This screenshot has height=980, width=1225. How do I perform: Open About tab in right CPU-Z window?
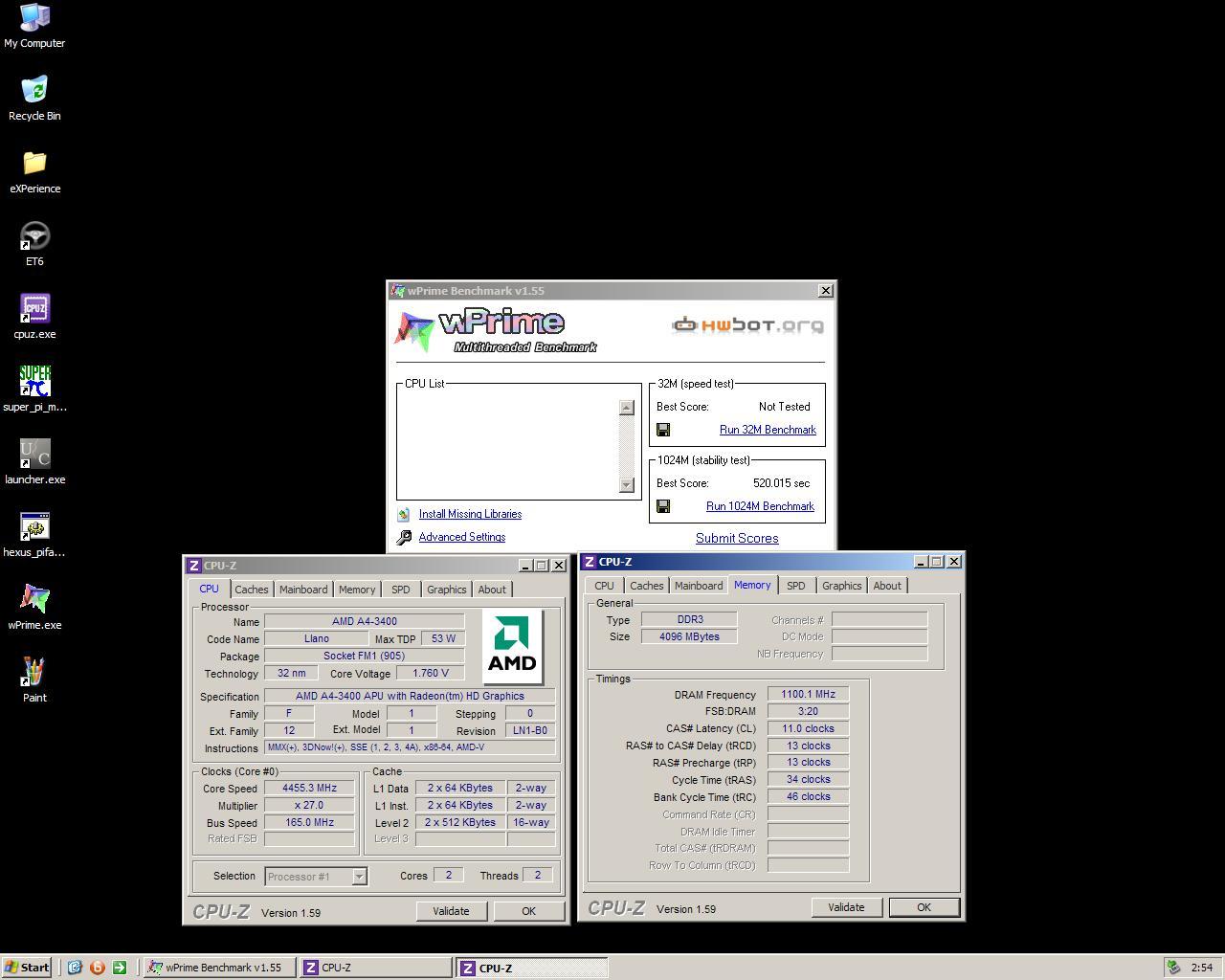tap(887, 586)
